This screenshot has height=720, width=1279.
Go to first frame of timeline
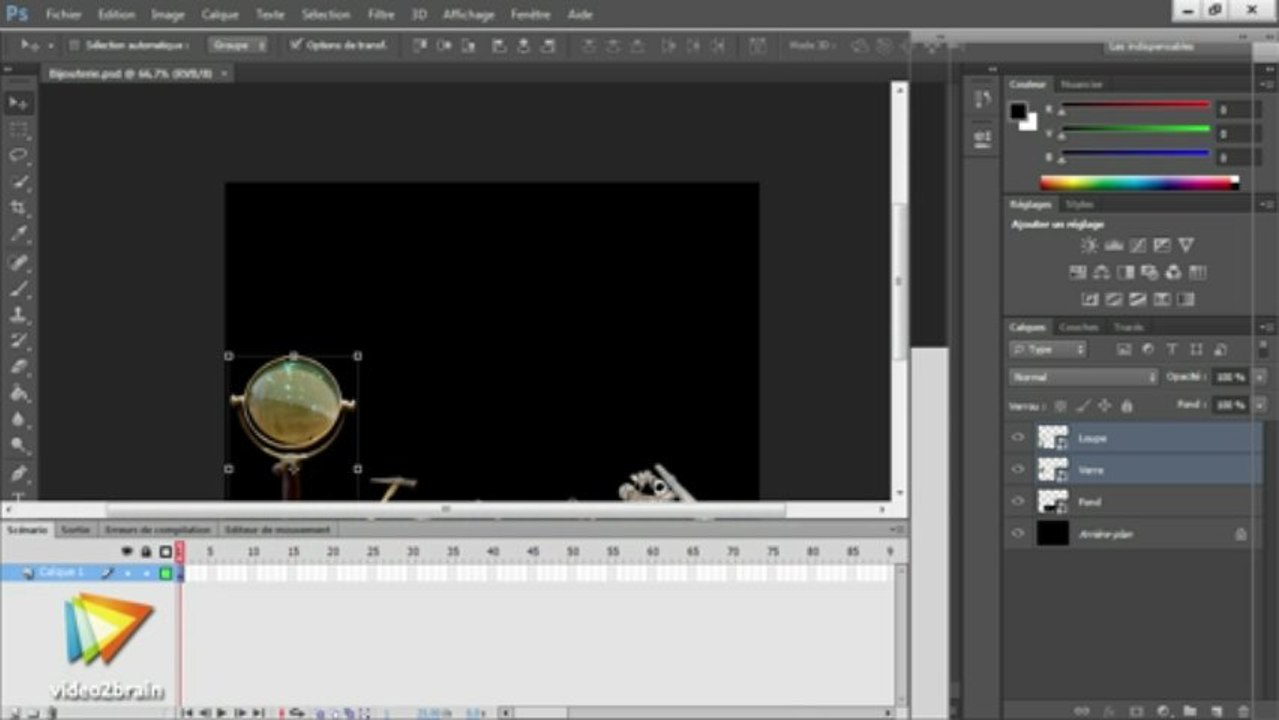pos(187,712)
